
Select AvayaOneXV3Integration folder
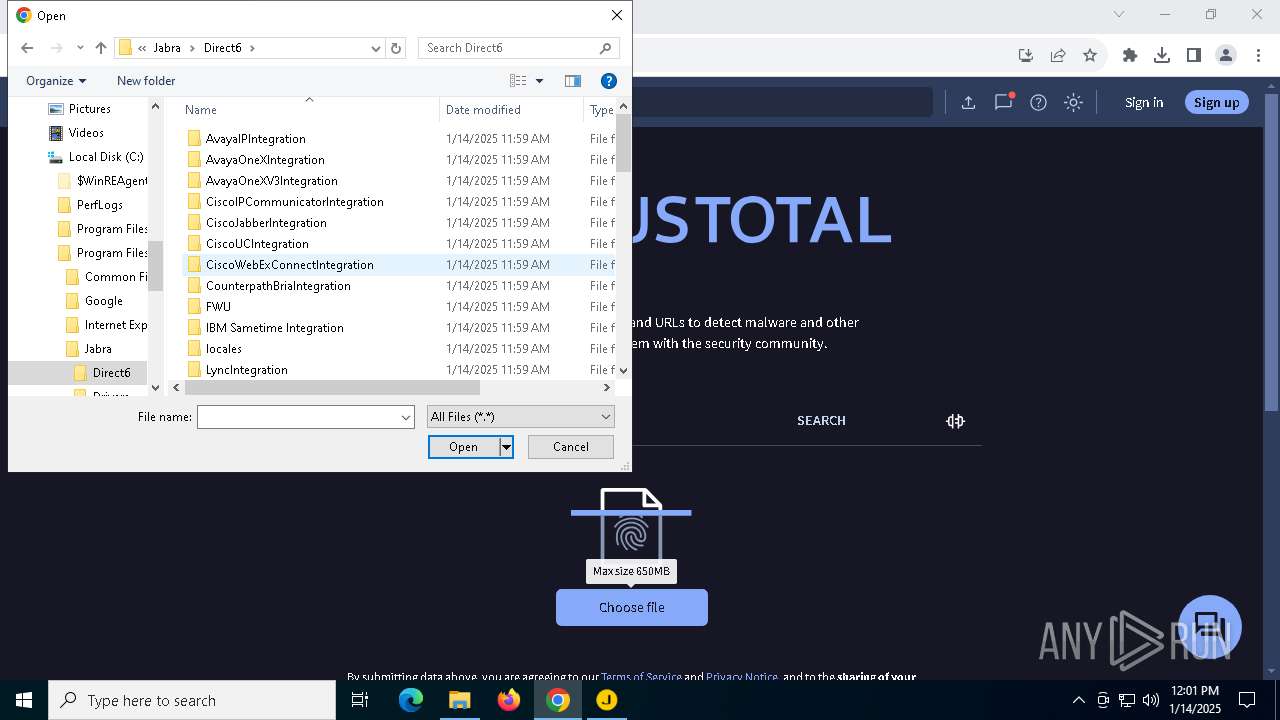pos(271,181)
